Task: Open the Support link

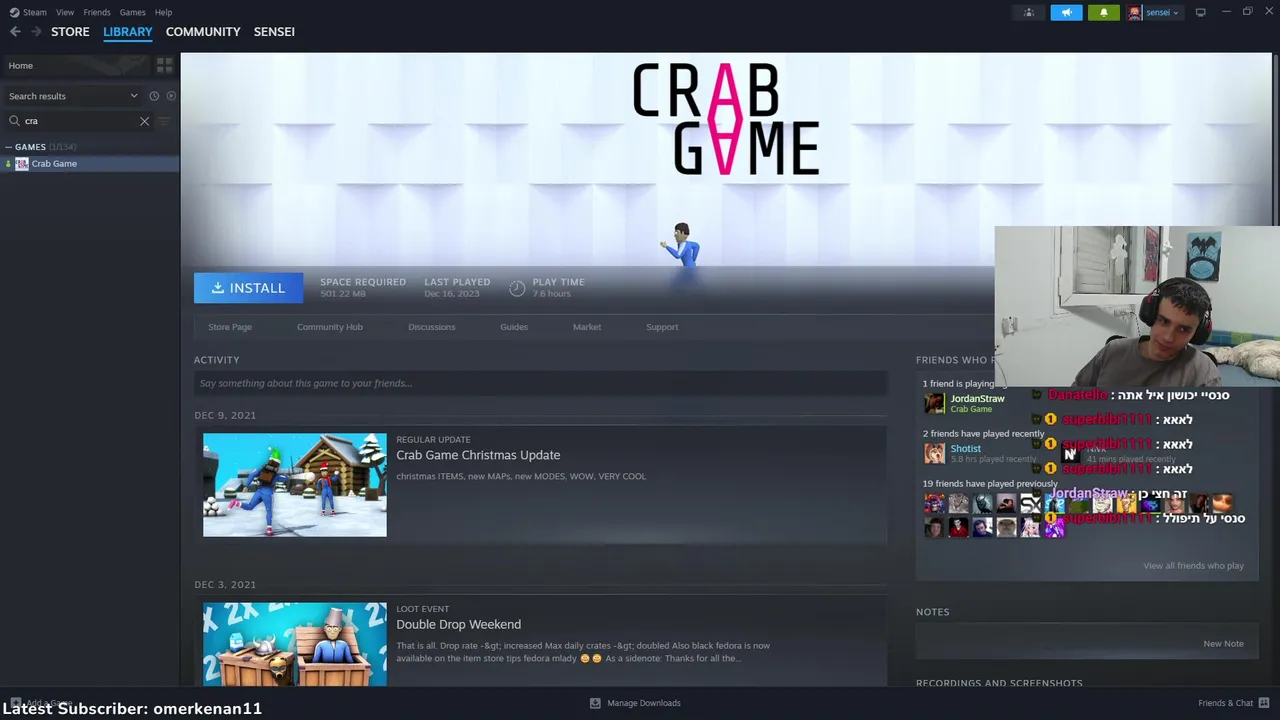Action: click(662, 327)
